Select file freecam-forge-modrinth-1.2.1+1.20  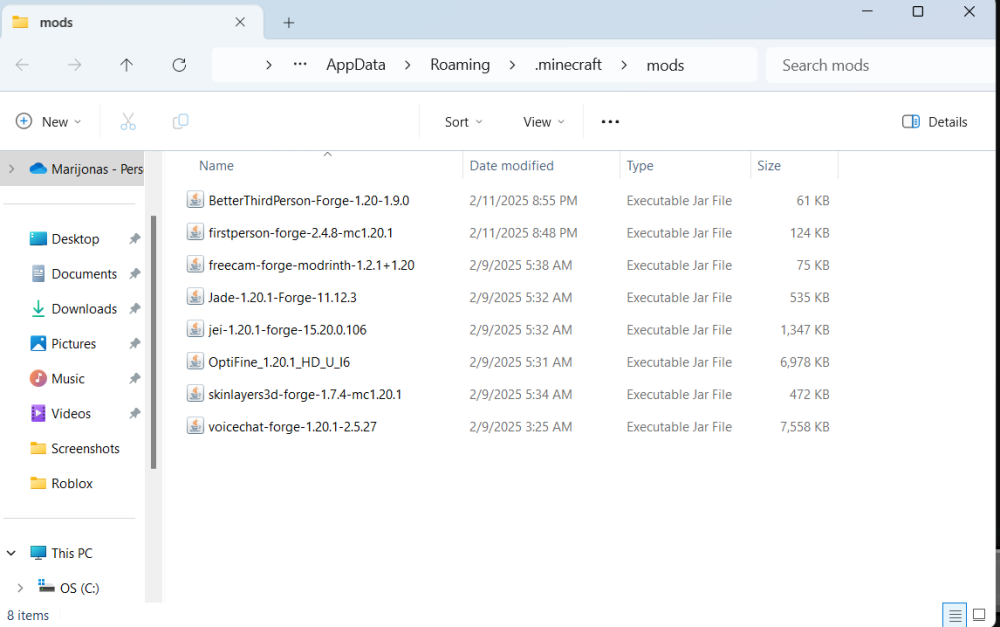[x=311, y=265]
